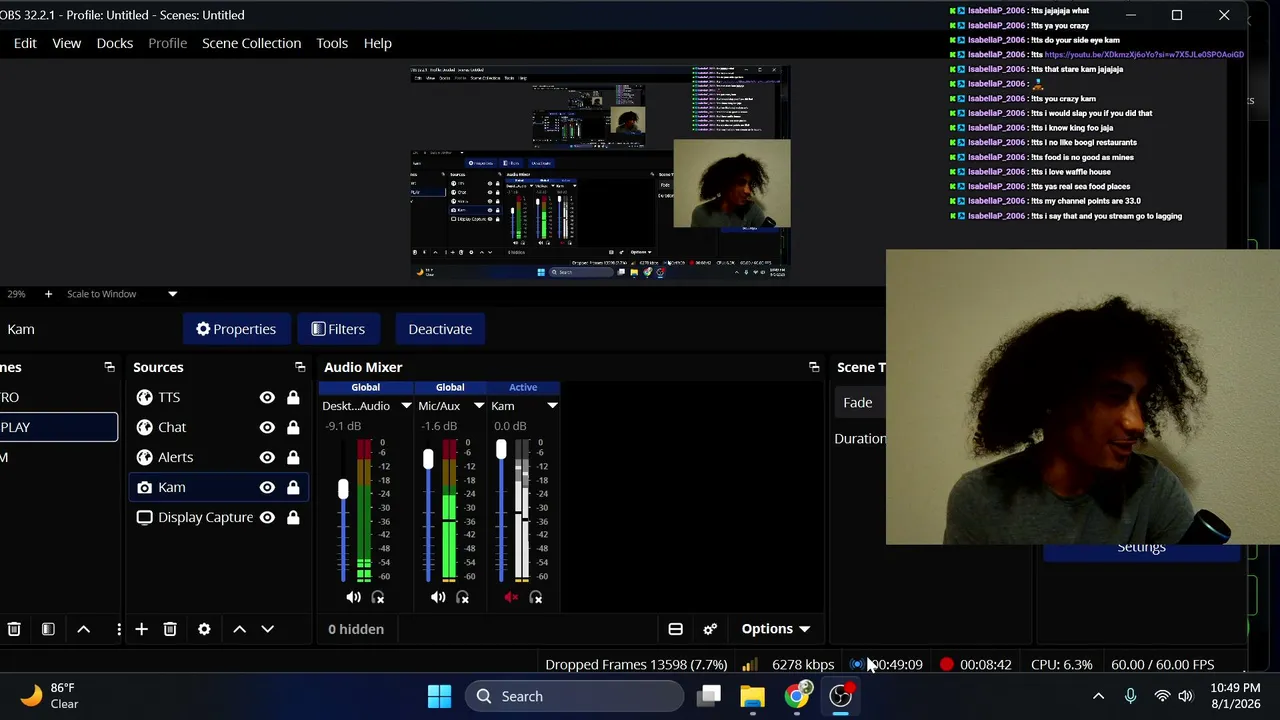The image size is (1280, 720).
Task: Add a new source with the plus icon
Action: 141,629
